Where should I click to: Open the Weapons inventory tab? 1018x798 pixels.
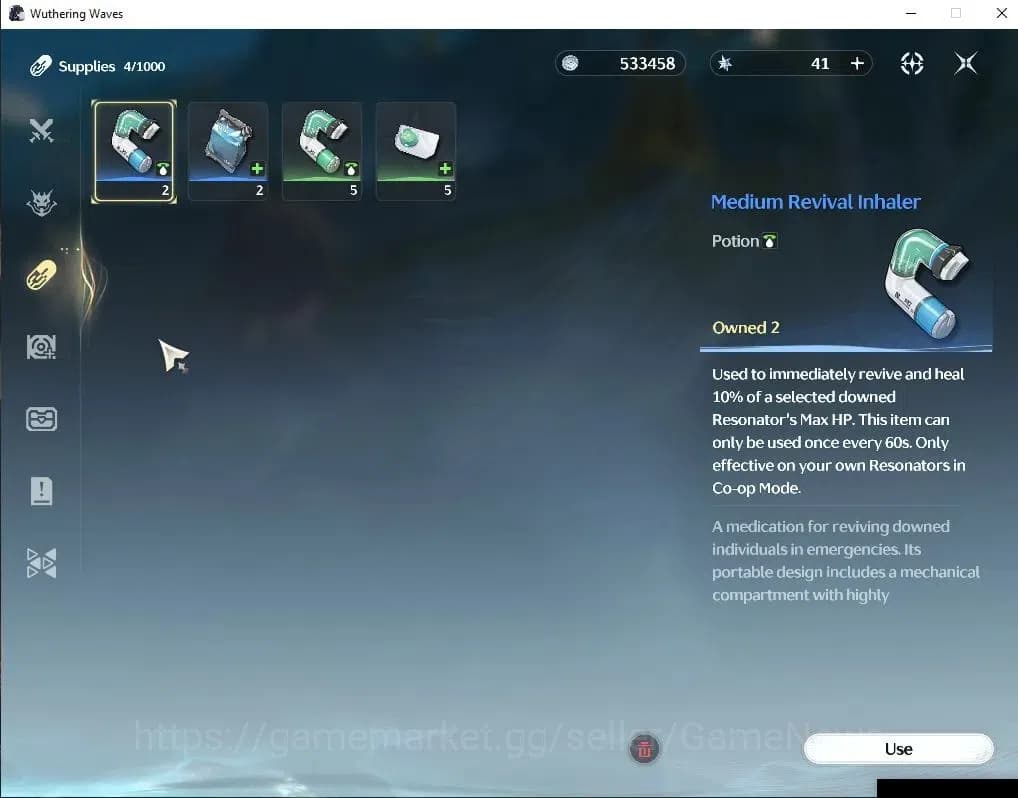(x=41, y=131)
